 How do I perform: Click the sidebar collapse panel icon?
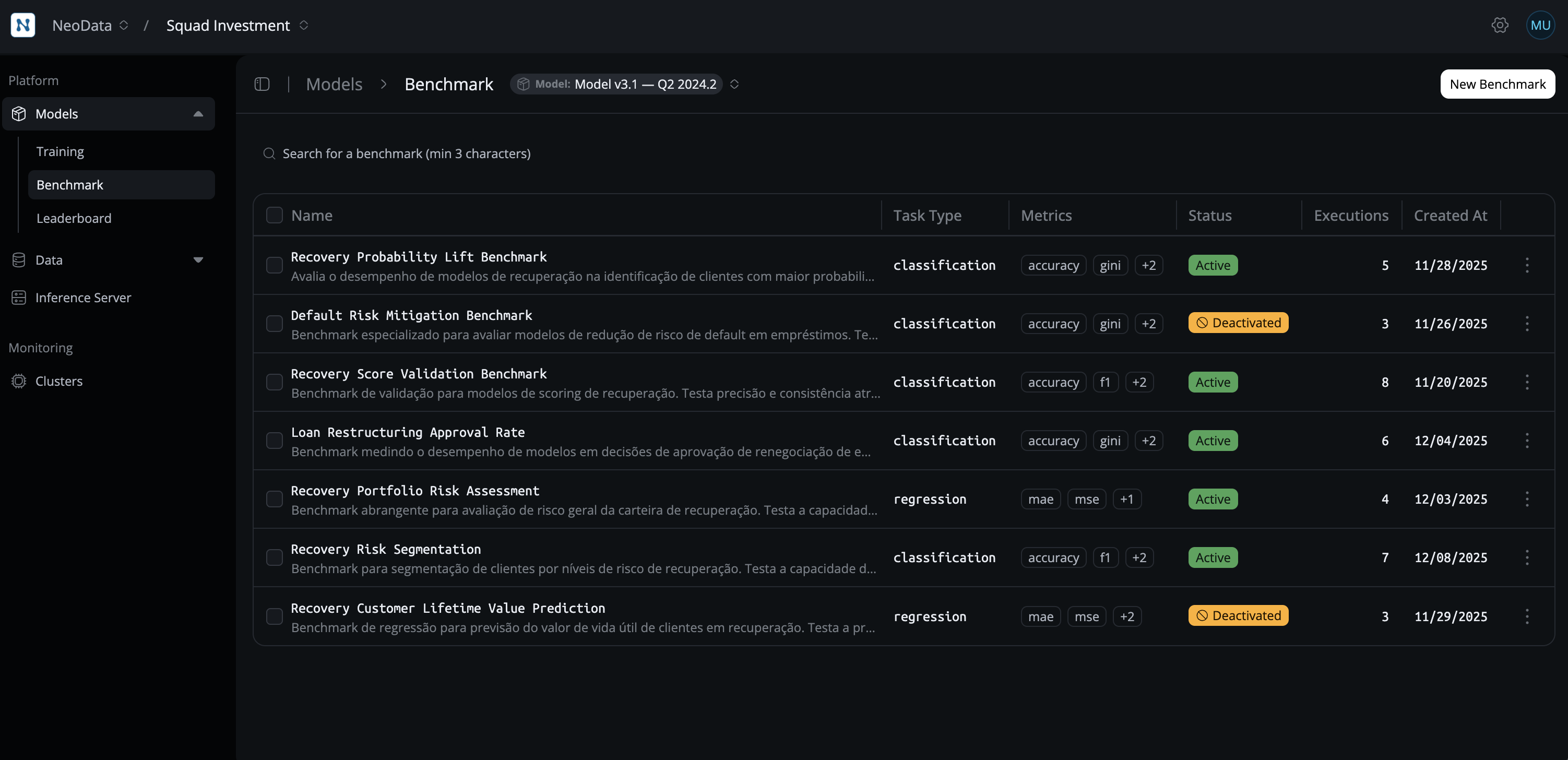pos(262,84)
